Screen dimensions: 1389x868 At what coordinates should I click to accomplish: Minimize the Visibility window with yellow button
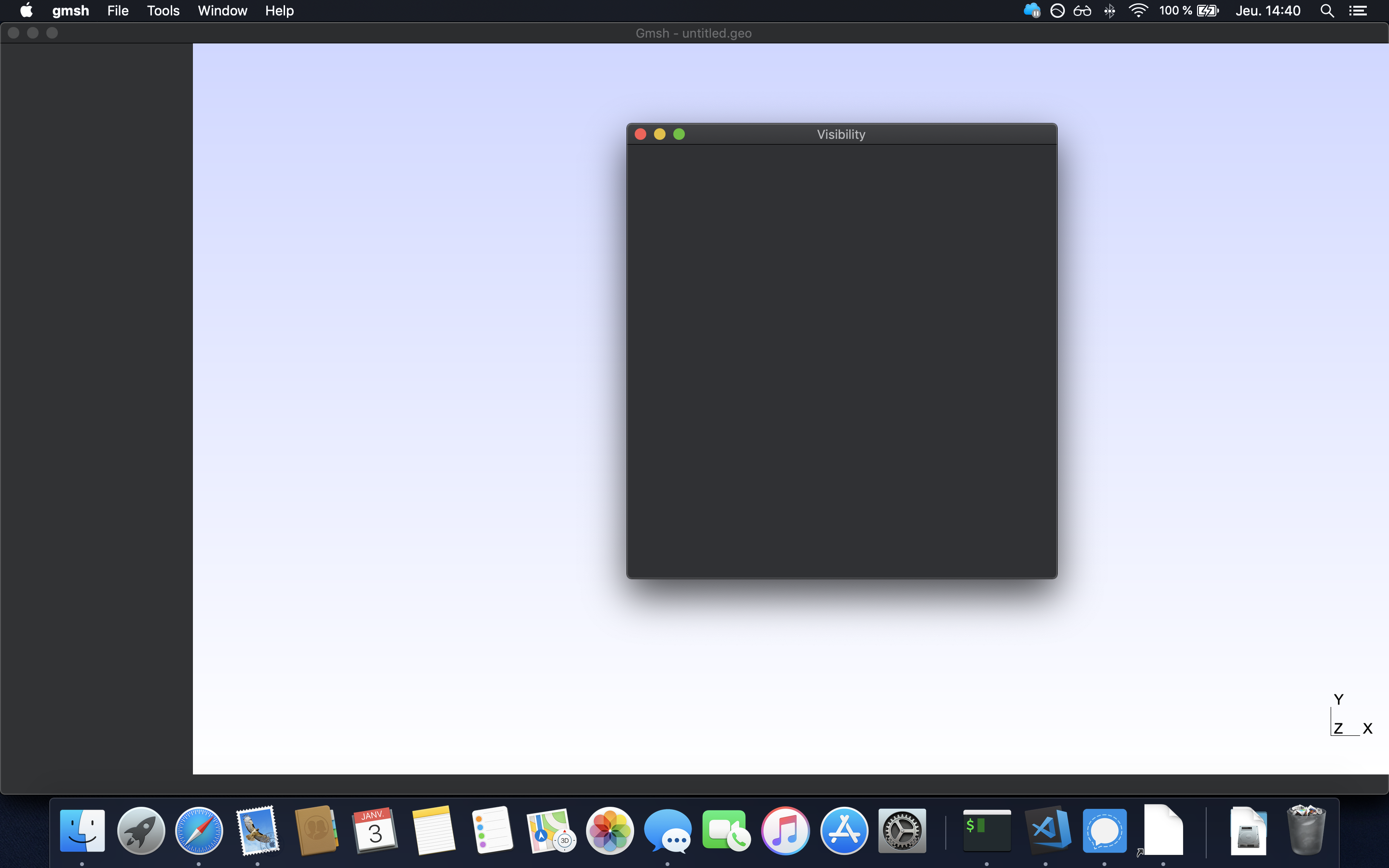[x=659, y=135]
